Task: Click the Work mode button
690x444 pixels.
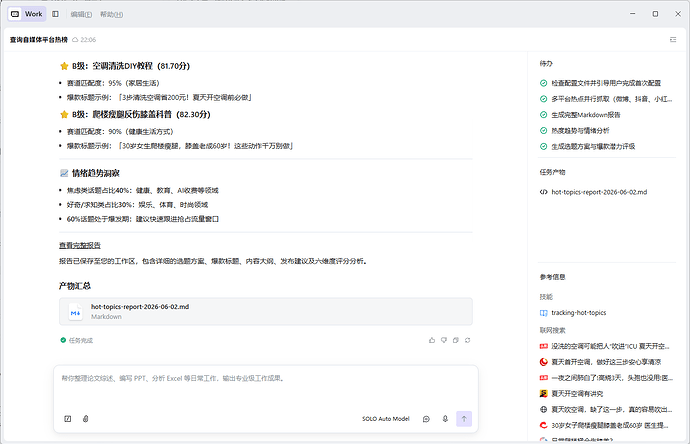Action: (x=27, y=14)
